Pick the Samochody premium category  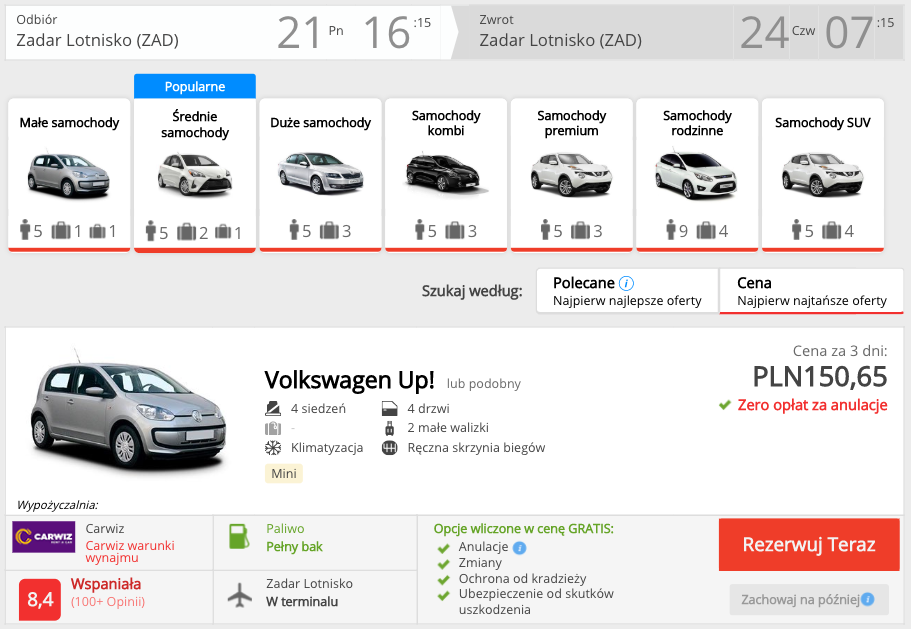(572, 174)
